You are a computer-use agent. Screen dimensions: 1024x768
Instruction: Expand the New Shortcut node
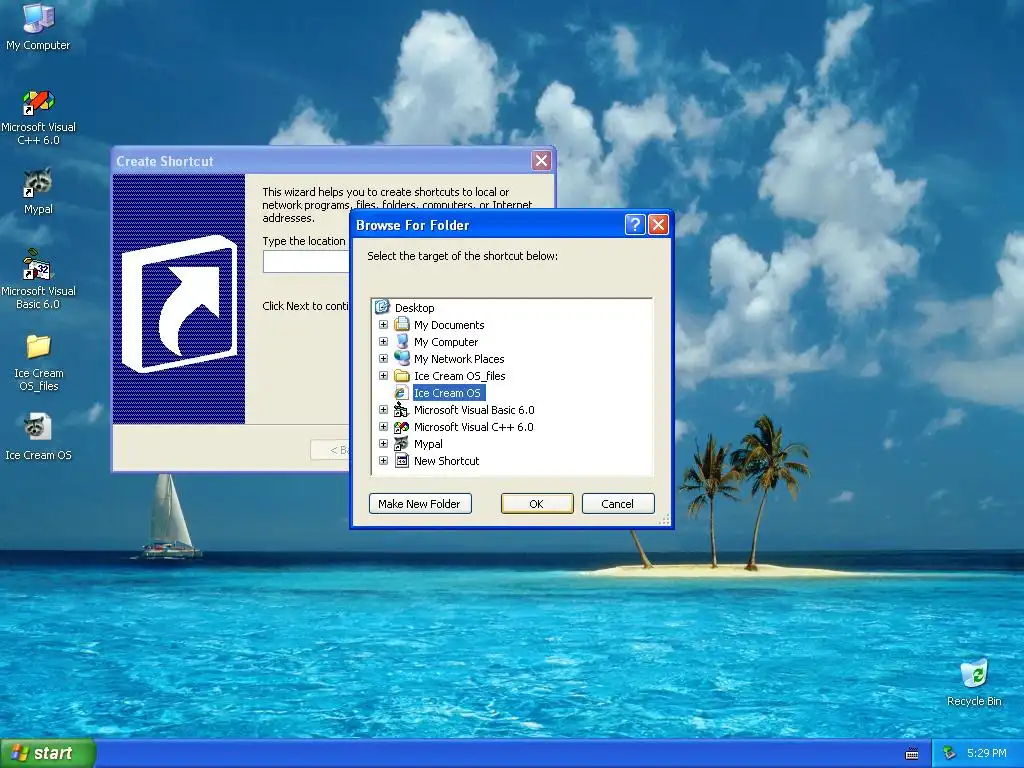click(x=383, y=460)
